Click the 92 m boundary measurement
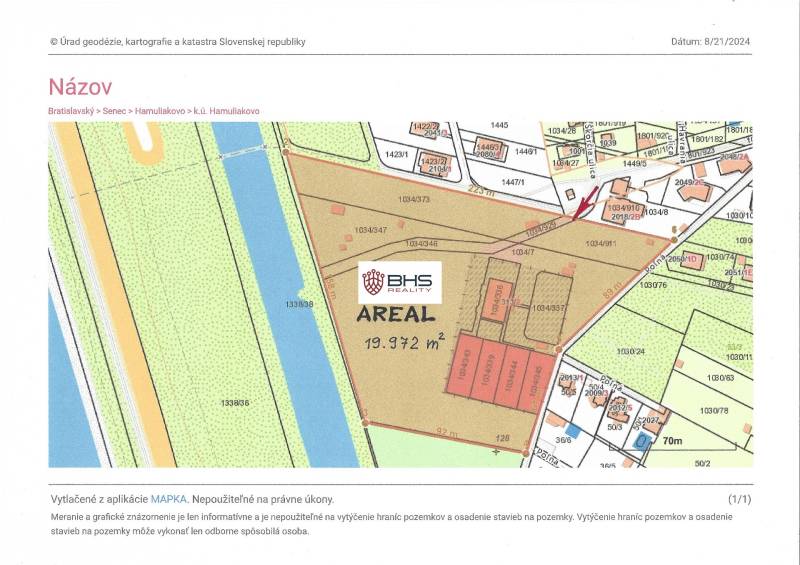The image size is (800, 565). click(447, 433)
